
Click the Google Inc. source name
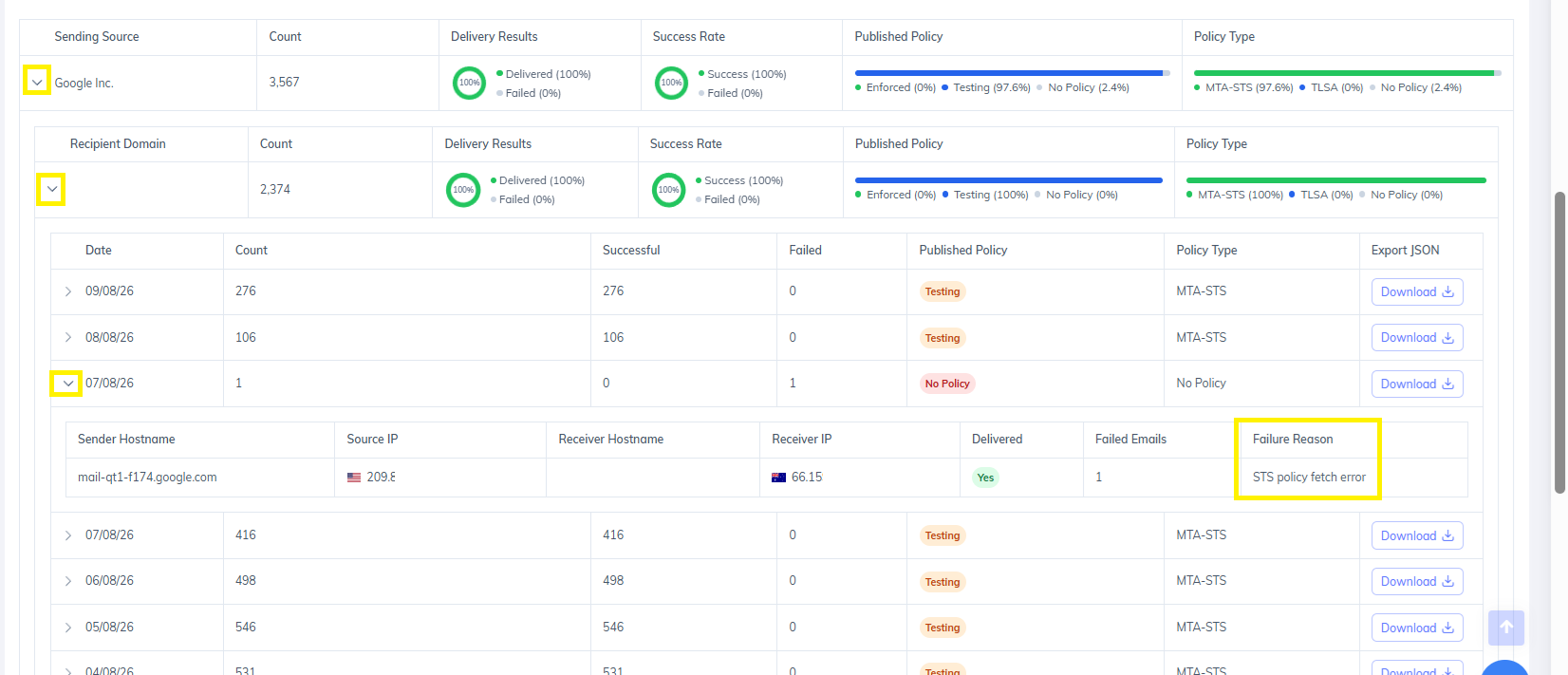[84, 84]
